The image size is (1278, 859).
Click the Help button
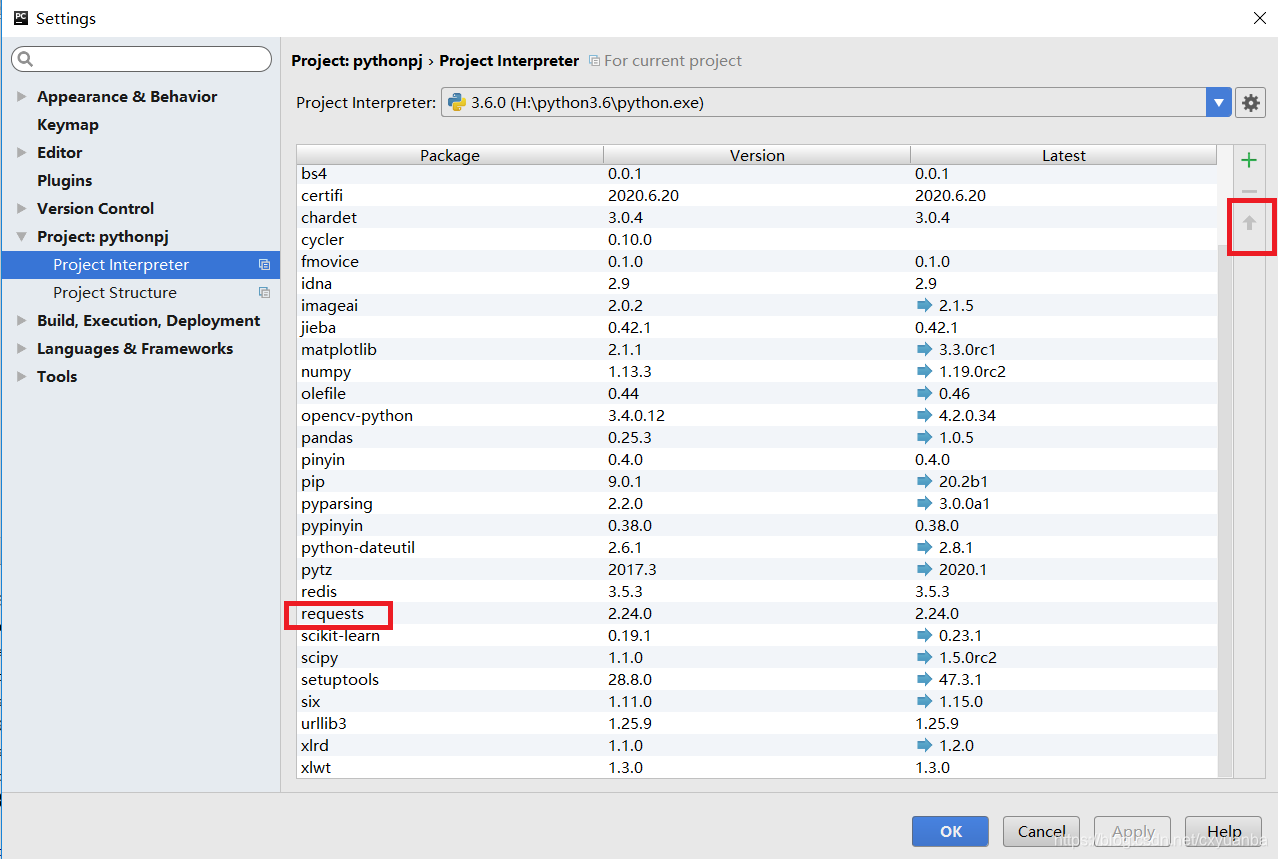point(1224,831)
